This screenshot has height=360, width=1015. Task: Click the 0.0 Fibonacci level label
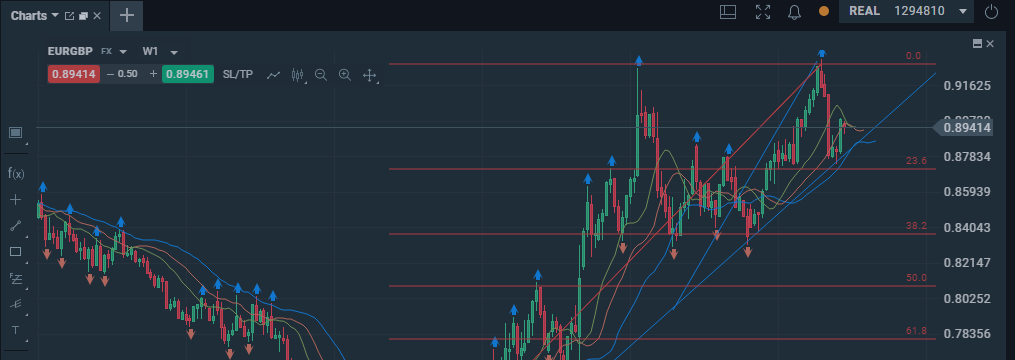(x=913, y=56)
